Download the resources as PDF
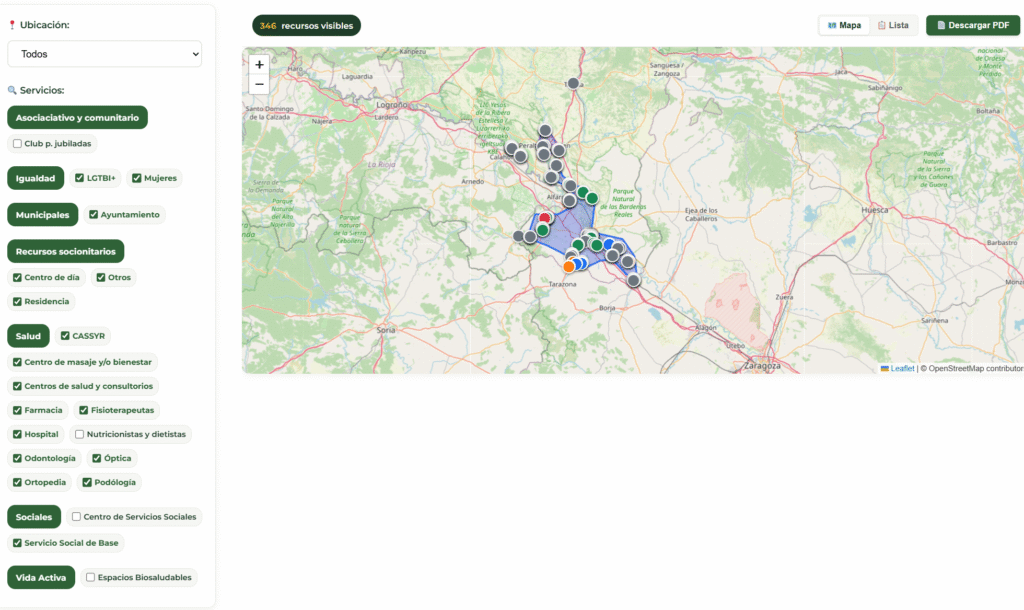1024x610 pixels. 973,25
